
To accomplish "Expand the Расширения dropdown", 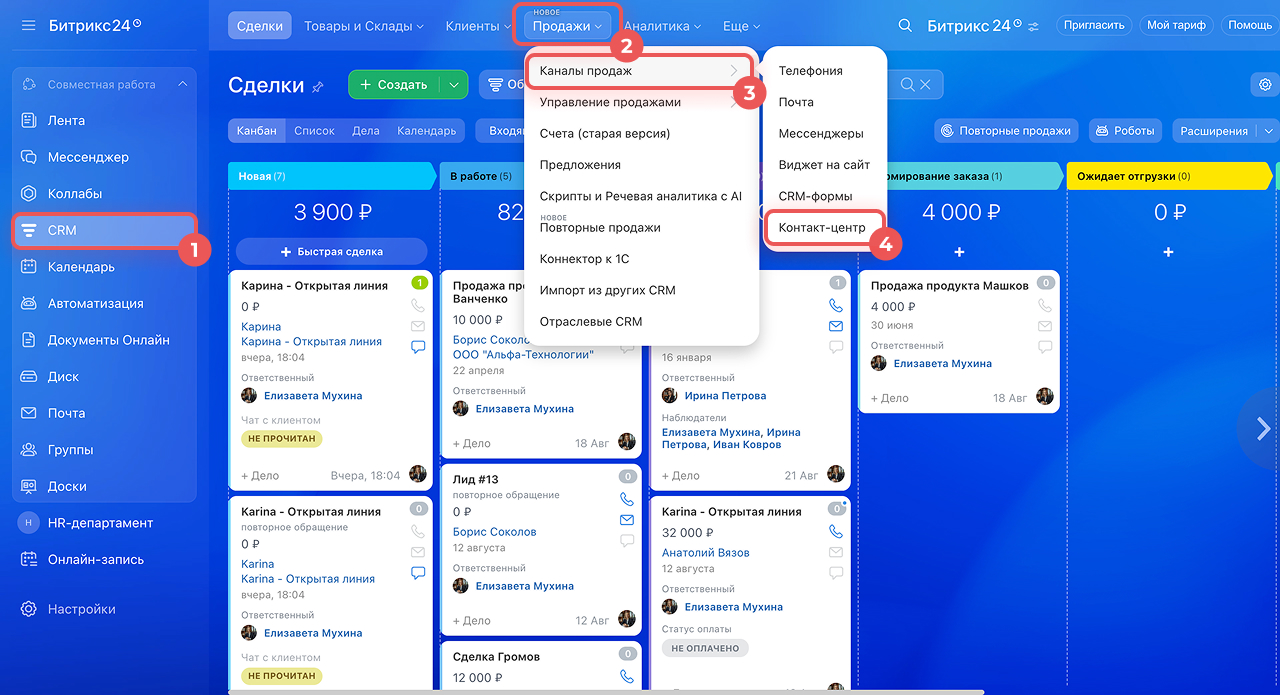I will [x=1269, y=131].
